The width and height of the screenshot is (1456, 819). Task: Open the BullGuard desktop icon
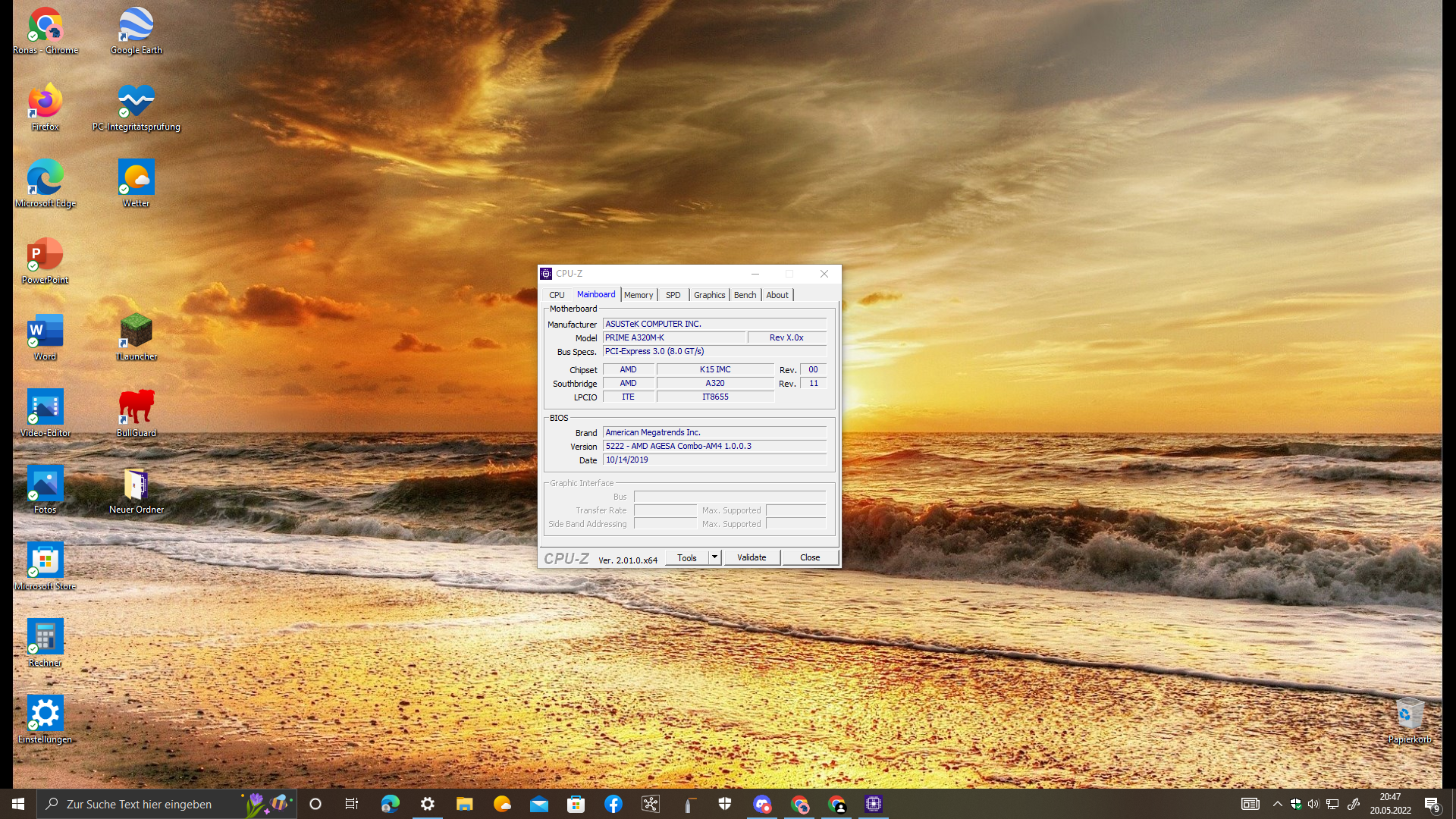136,408
